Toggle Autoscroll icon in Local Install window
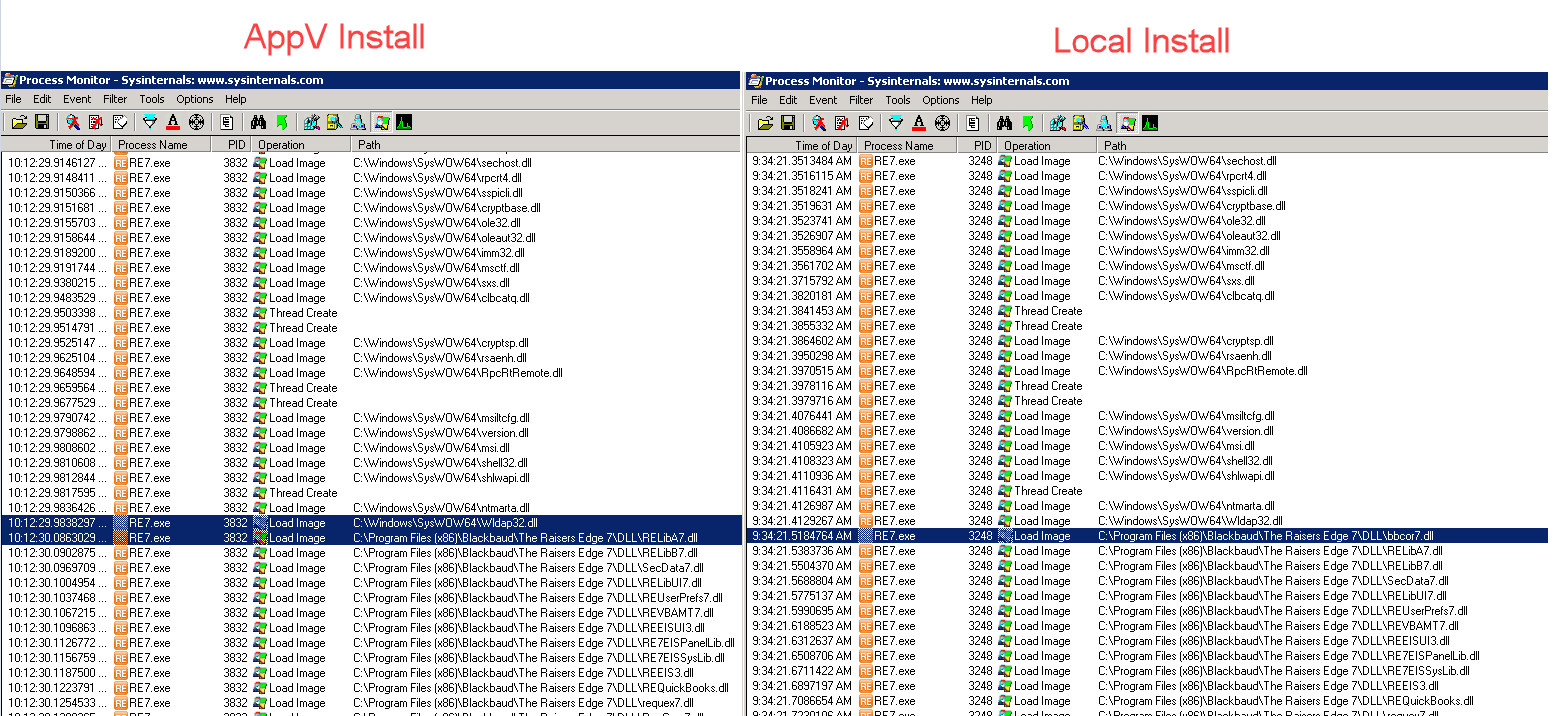 pos(841,123)
